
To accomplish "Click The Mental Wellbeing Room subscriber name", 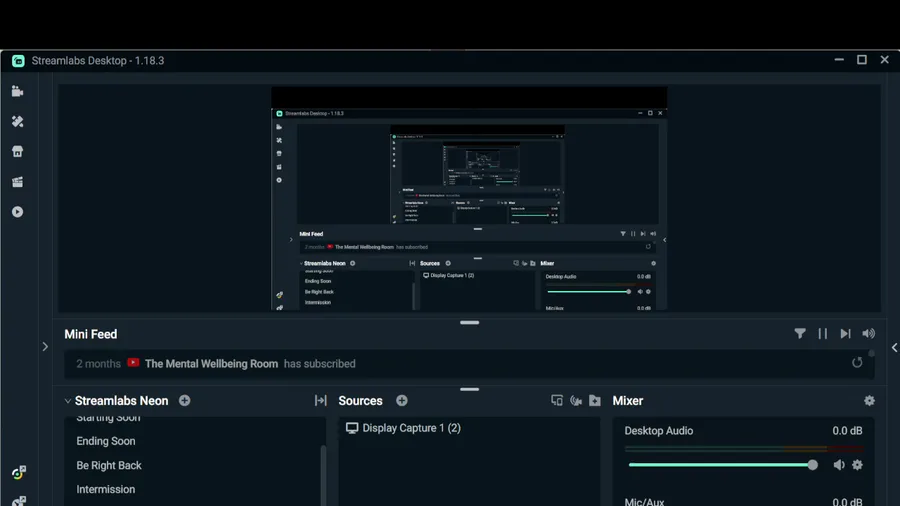I will coord(211,364).
